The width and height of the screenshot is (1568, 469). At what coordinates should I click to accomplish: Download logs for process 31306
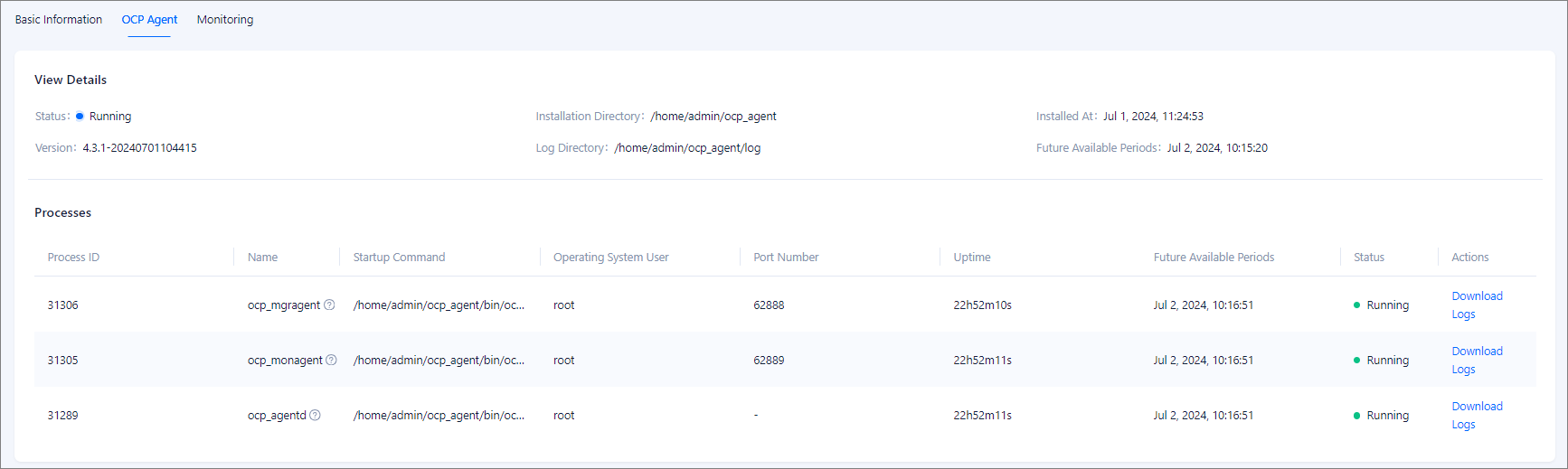[1476, 305]
